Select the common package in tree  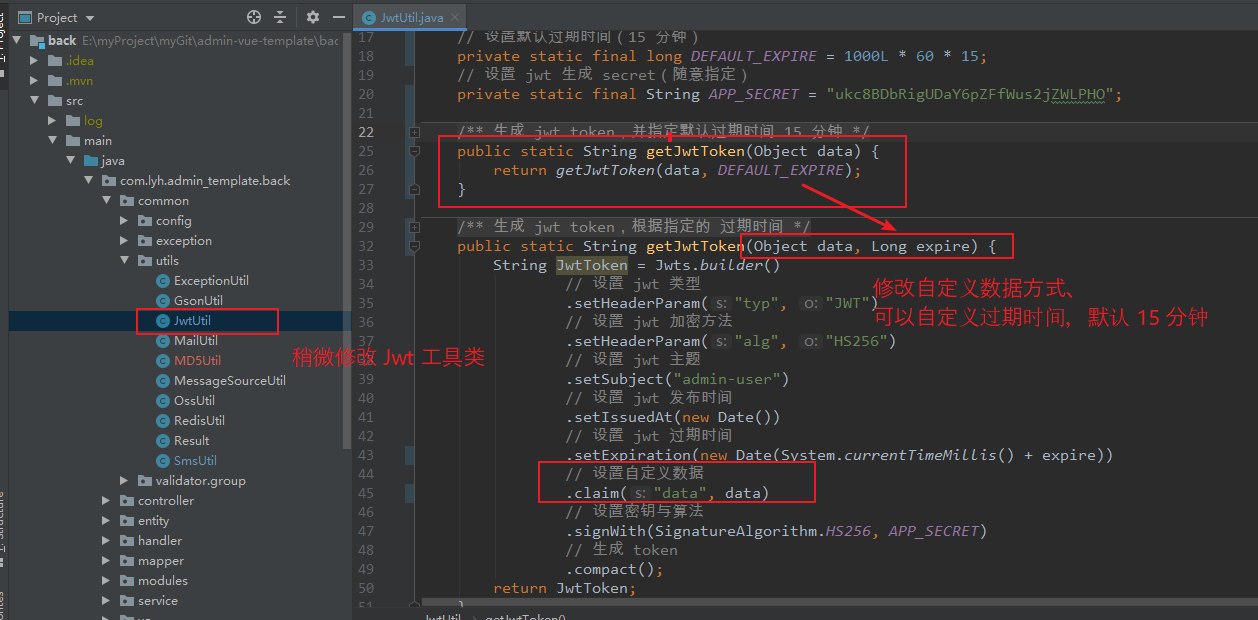coord(163,201)
